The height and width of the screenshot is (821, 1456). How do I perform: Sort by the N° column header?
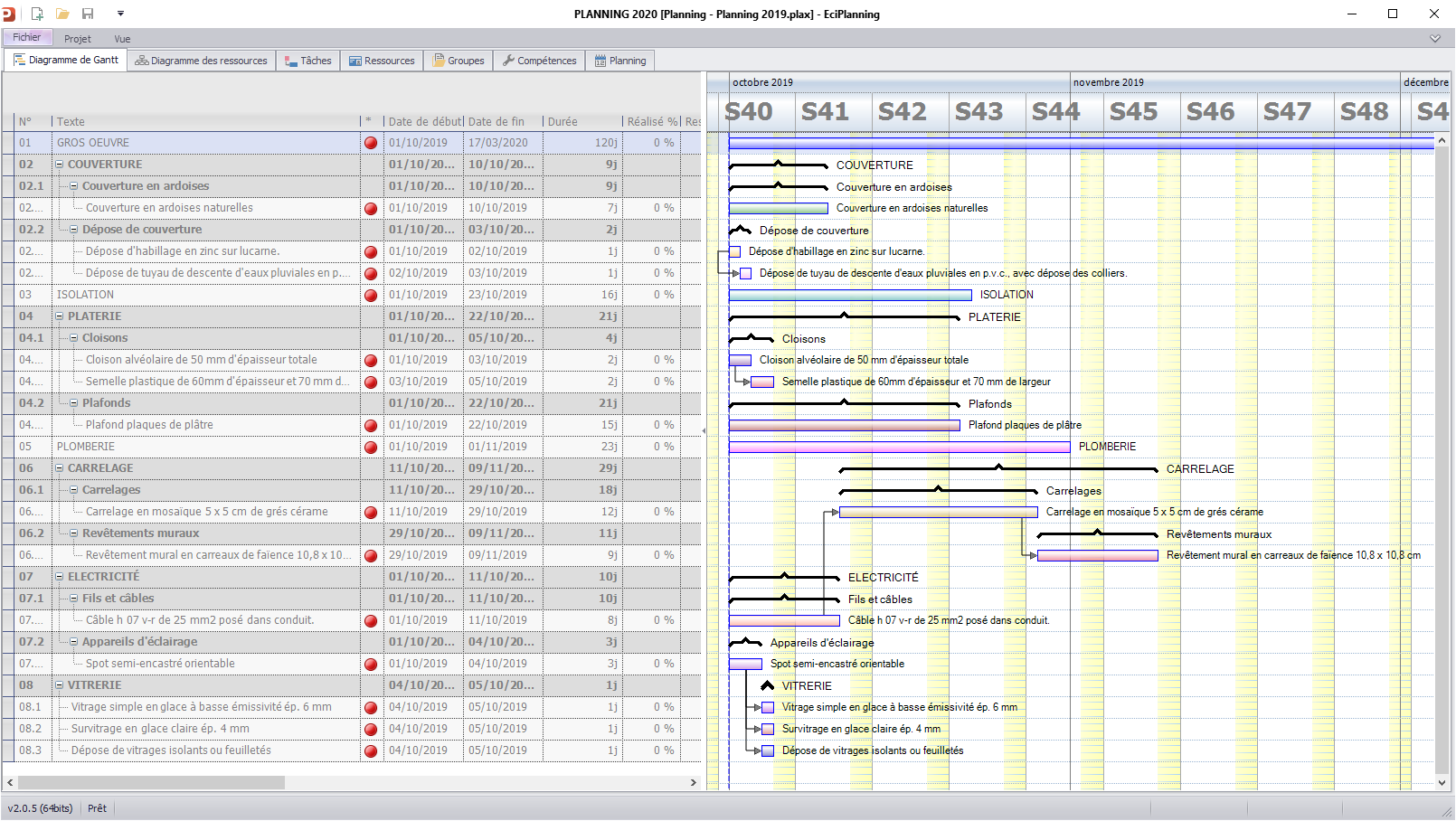pos(33,121)
